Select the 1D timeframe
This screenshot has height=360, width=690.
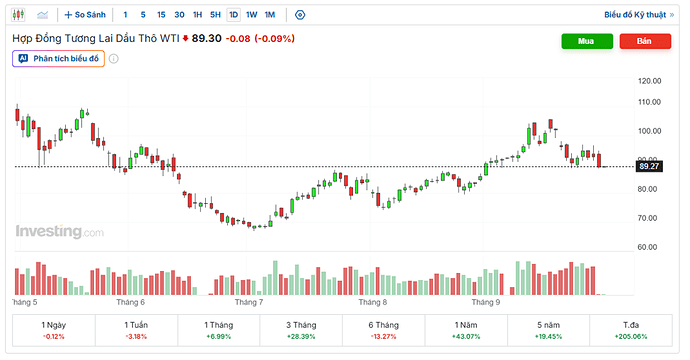click(x=233, y=15)
